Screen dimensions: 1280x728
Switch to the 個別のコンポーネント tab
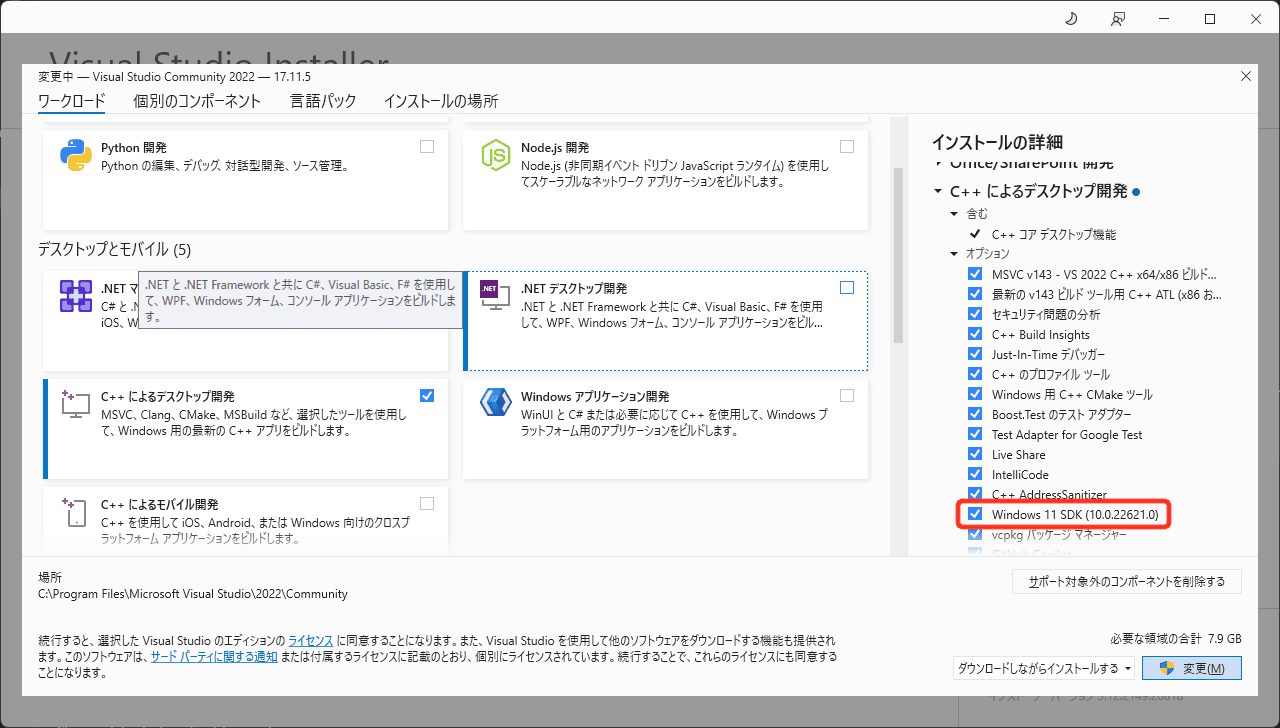point(197,101)
